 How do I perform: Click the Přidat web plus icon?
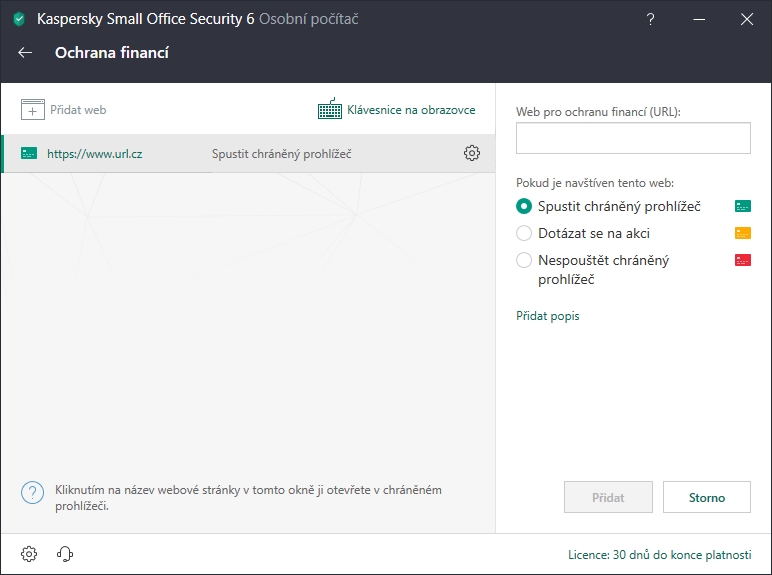tap(33, 110)
